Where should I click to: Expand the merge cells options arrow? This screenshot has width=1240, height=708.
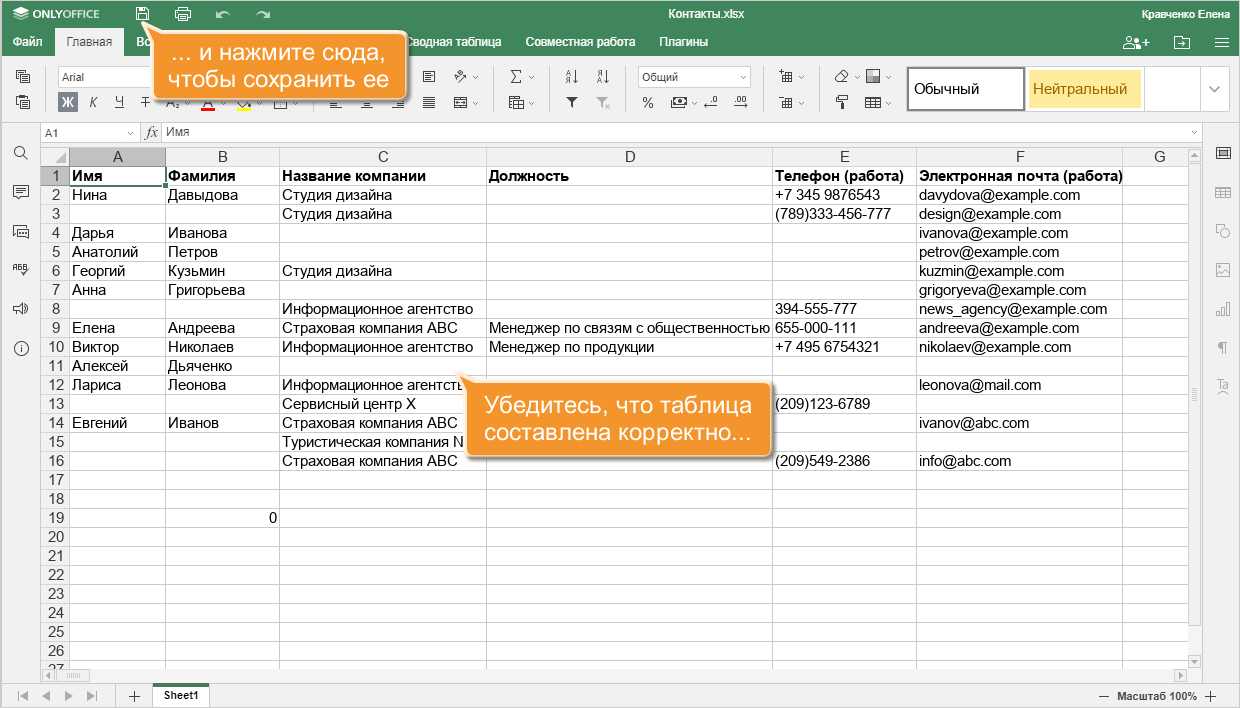(x=476, y=102)
